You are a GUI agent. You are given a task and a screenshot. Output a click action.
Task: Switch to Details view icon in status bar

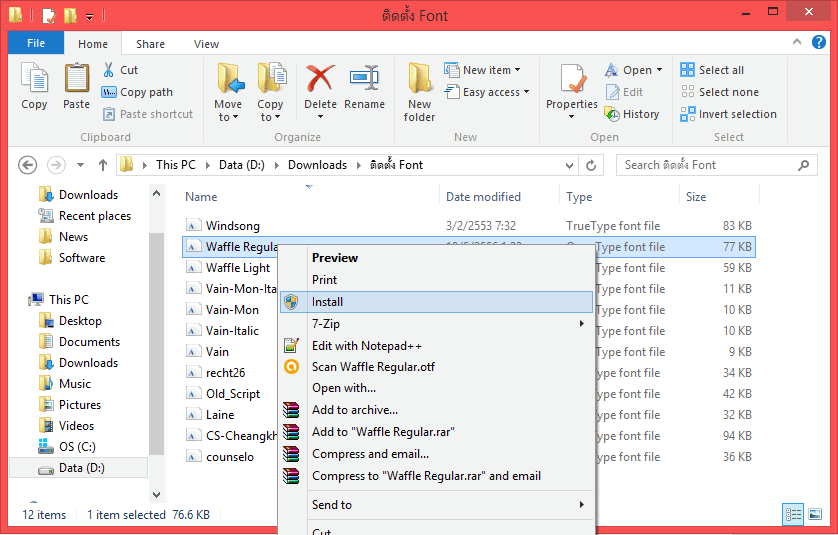coord(794,515)
